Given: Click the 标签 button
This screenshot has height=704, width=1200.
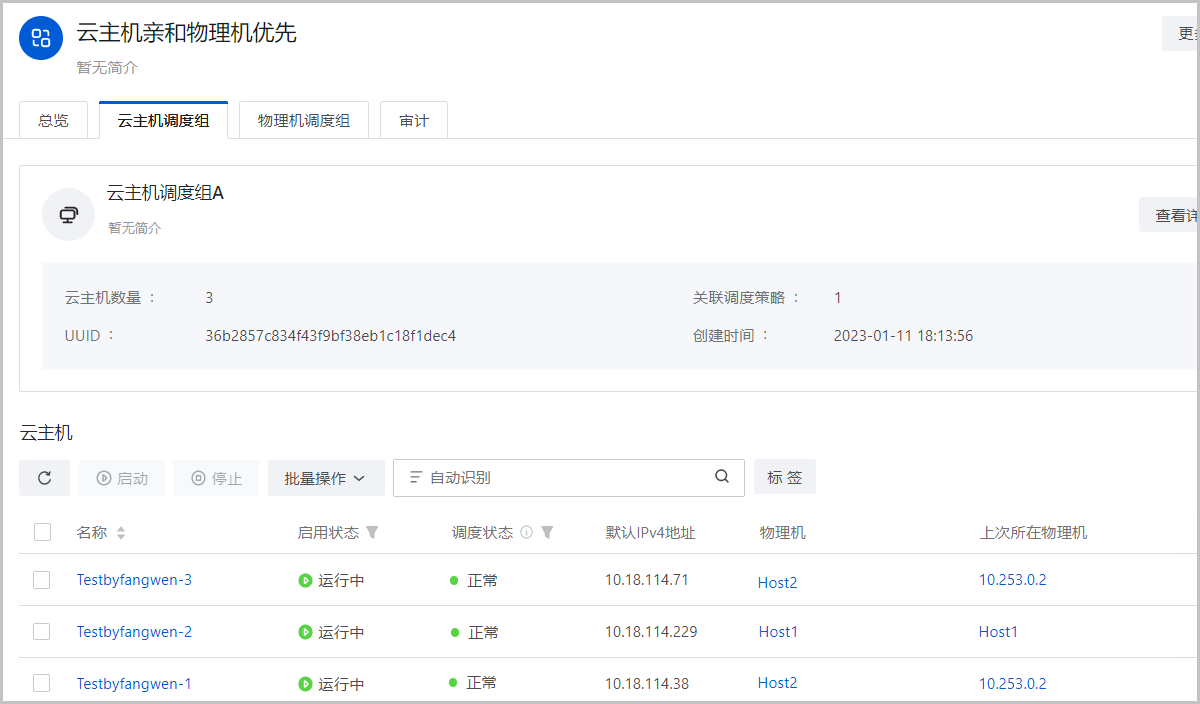Looking at the screenshot, I should click(x=785, y=477).
